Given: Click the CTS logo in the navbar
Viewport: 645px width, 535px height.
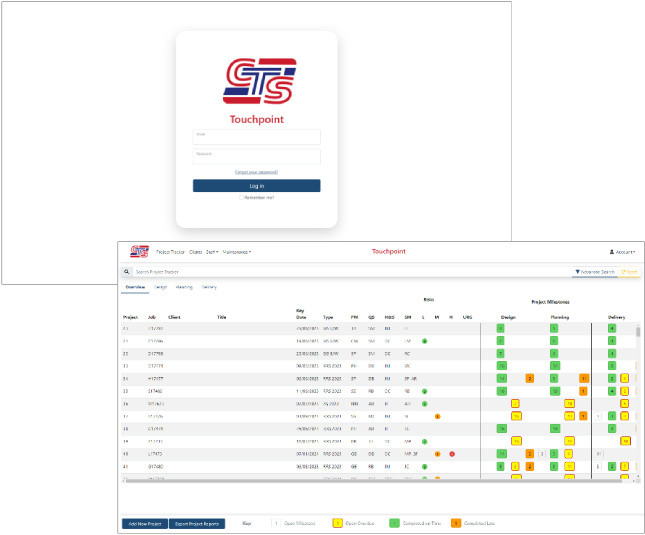Looking at the screenshot, I should [139, 251].
